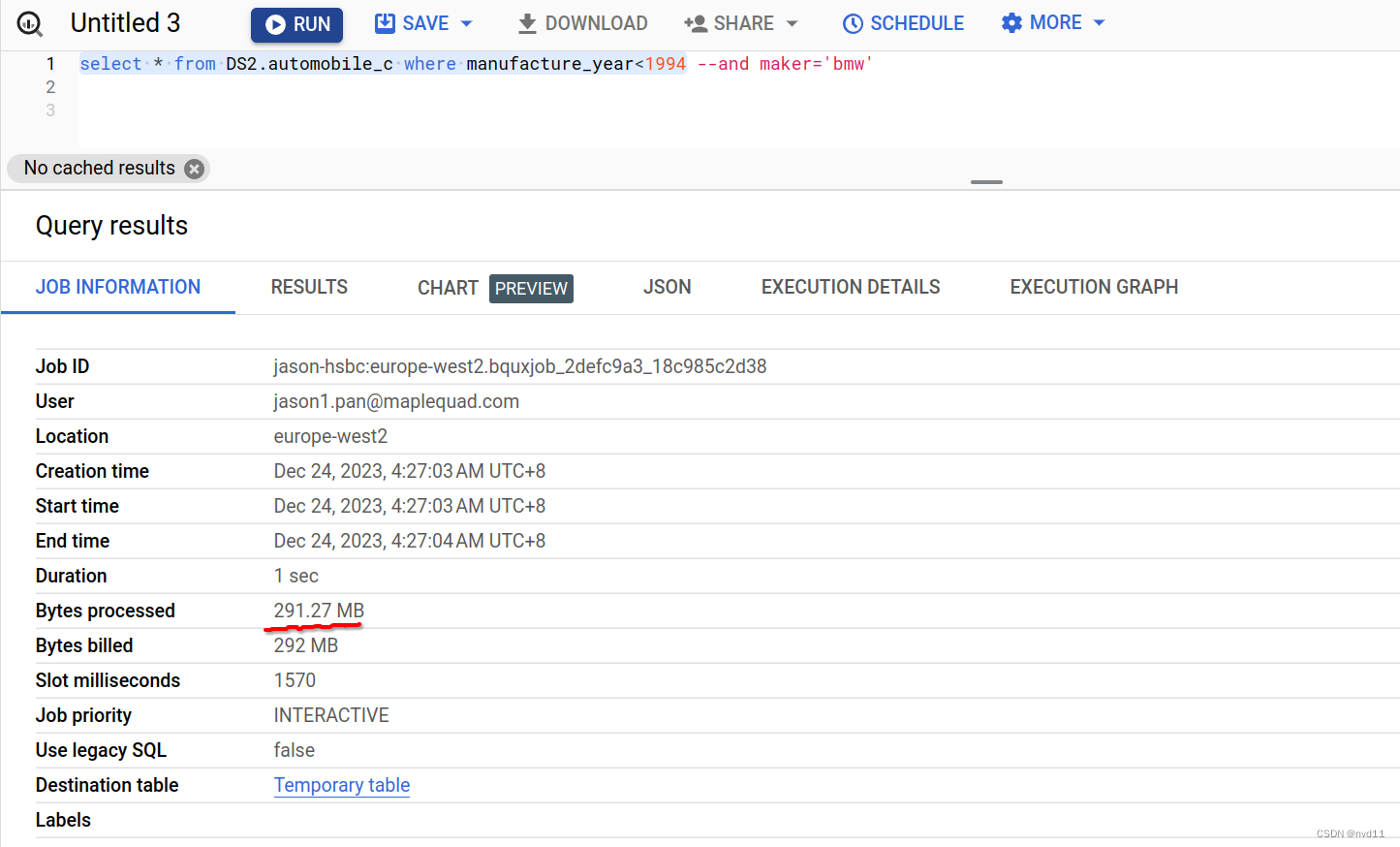Click the query magnifier icon beside Untitled 3

pyautogui.click(x=30, y=24)
